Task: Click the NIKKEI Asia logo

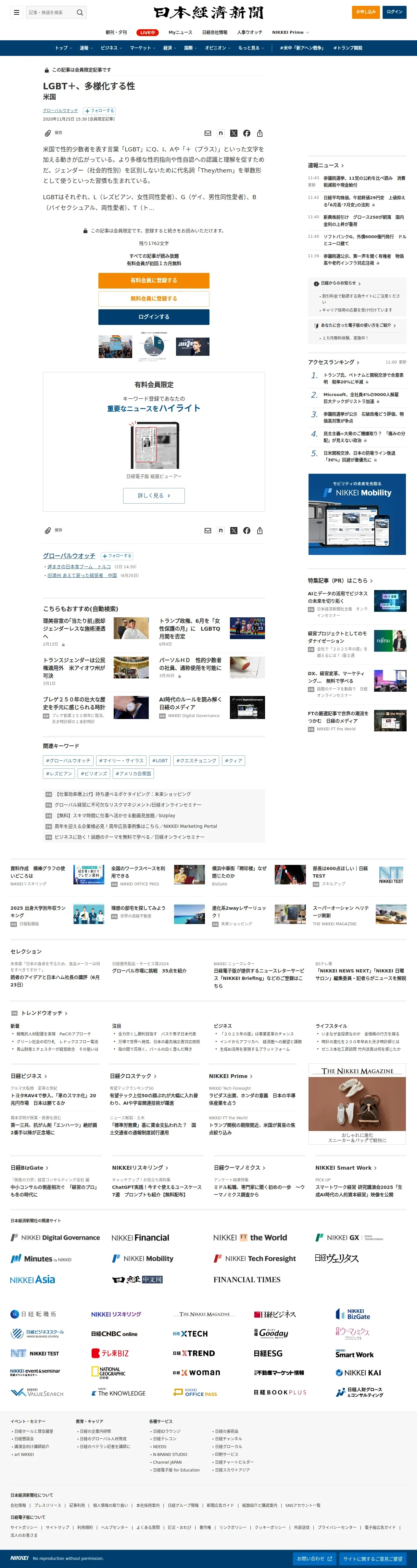Action: tap(33, 1279)
